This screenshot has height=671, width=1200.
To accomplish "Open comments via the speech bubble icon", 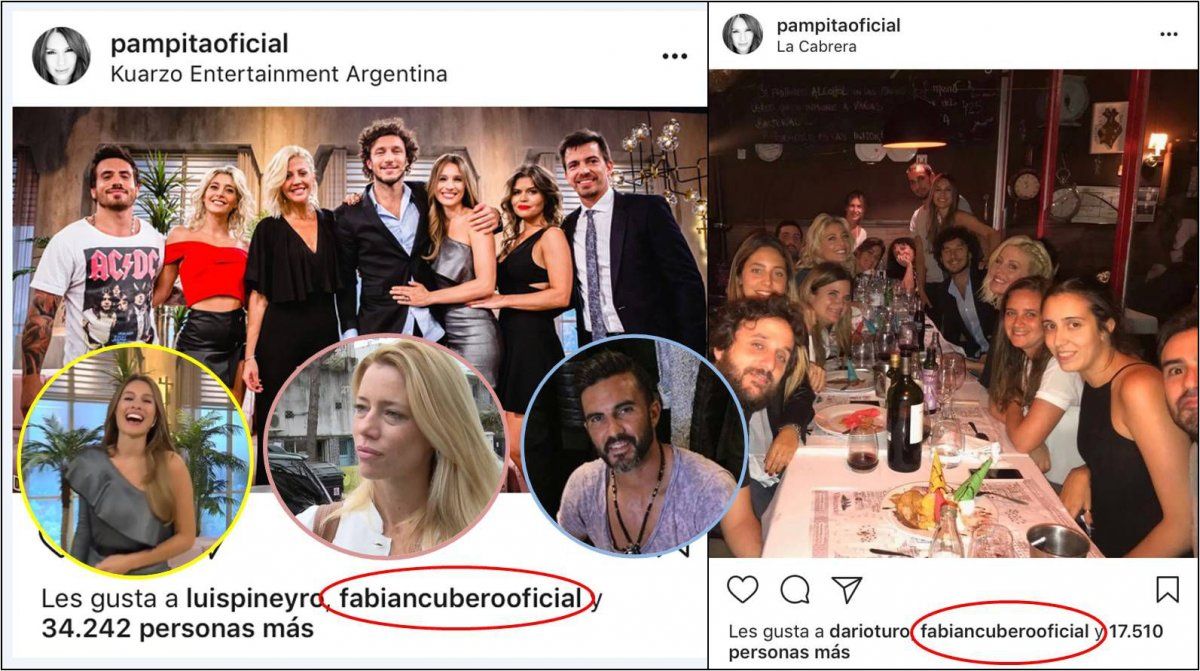I will [795, 590].
